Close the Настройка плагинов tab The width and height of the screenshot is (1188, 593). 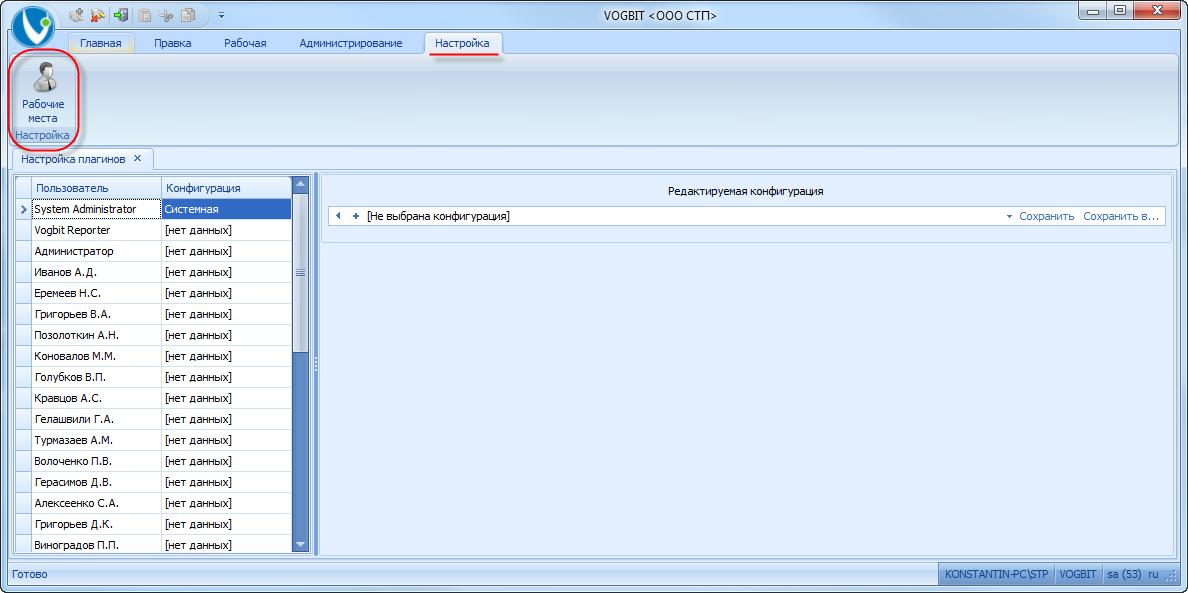click(138, 158)
